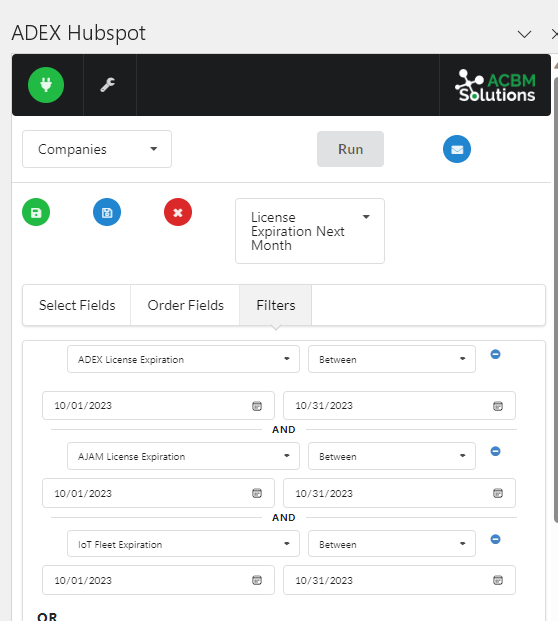Remove the ADEX License Expiration filter
Viewport: 558px width, 621px height.
tap(495, 354)
